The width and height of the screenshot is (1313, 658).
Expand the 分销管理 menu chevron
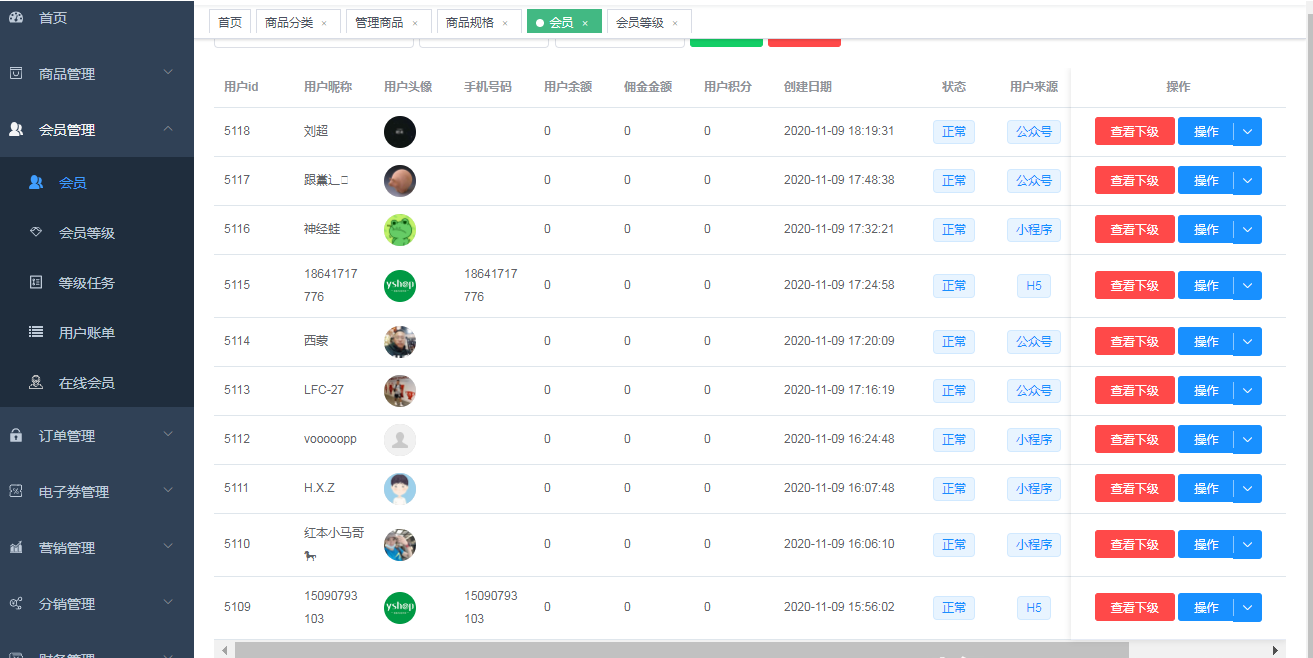[x=168, y=602]
